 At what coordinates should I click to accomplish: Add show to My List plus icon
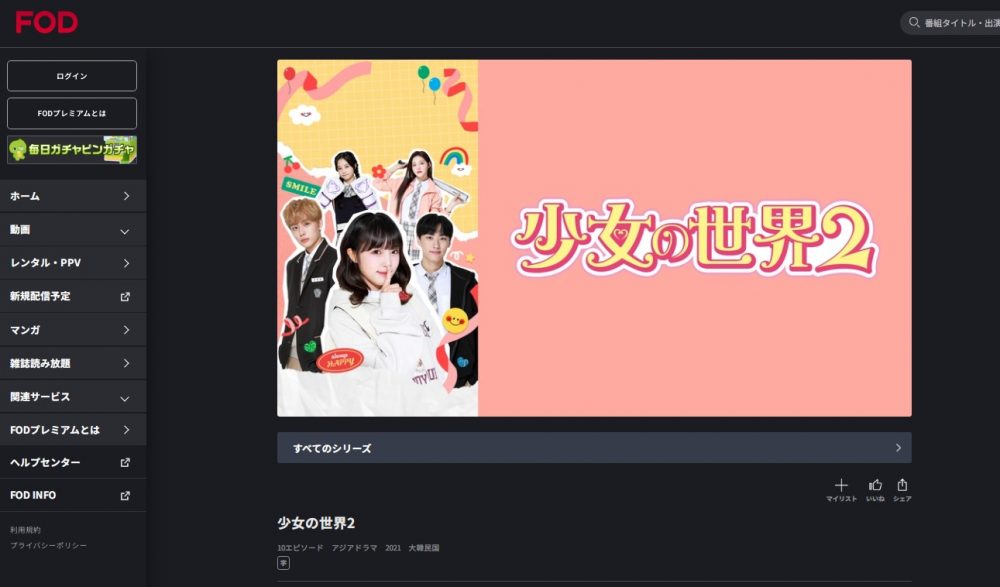click(x=841, y=486)
